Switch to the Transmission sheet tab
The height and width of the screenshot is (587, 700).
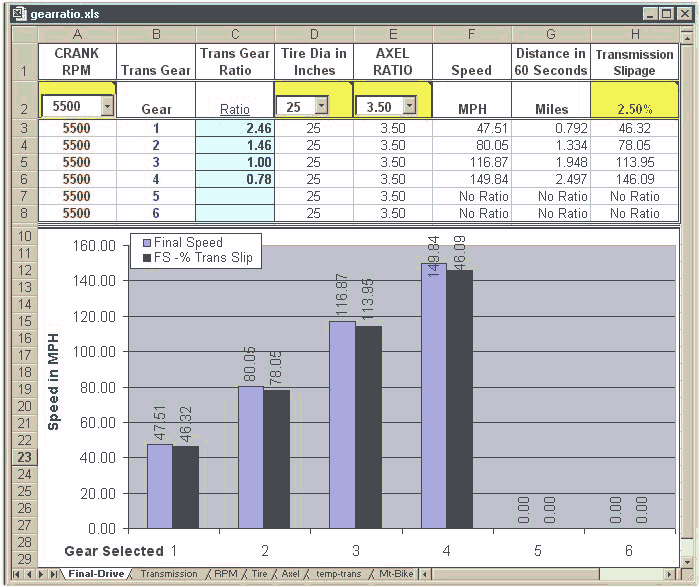[x=169, y=574]
